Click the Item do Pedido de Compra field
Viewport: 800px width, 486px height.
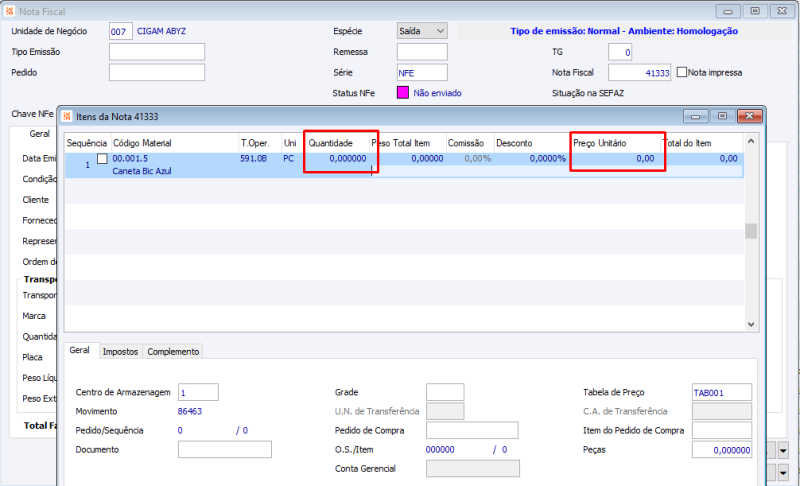pyautogui.click(x=721, y=430)
